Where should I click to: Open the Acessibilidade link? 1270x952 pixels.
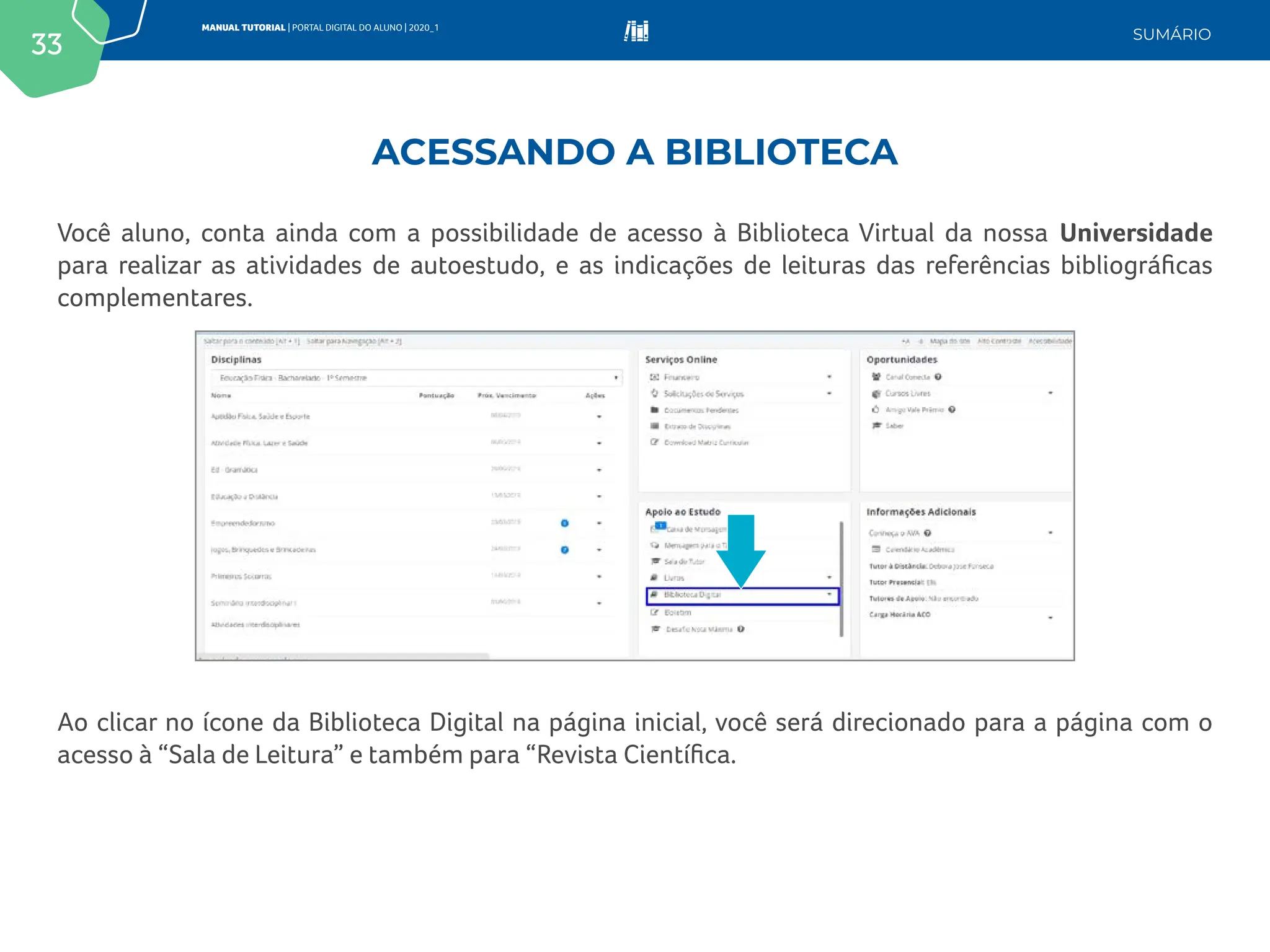pyautogui.click(x=1050, y=341)
